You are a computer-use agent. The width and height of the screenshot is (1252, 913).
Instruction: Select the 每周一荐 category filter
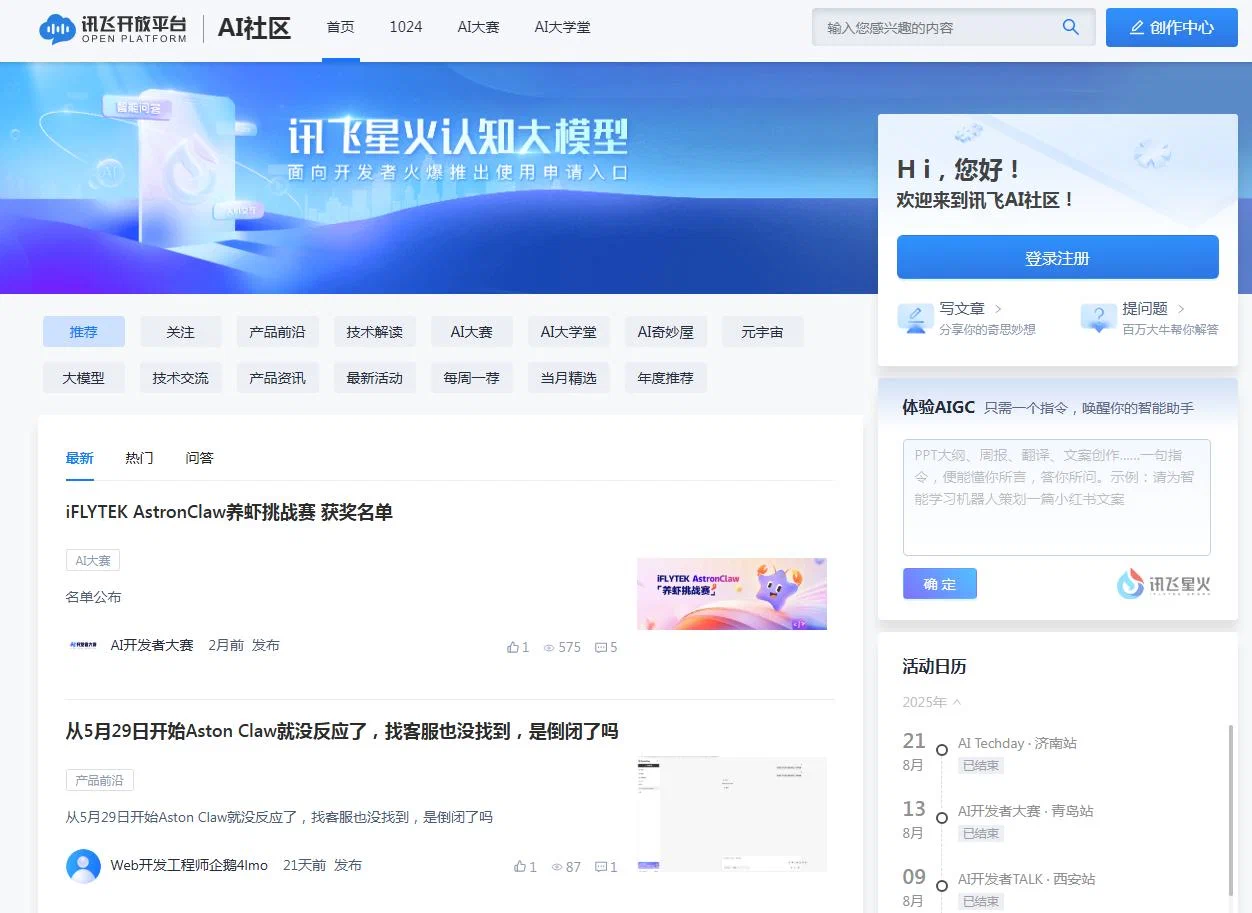click(472, 378)
